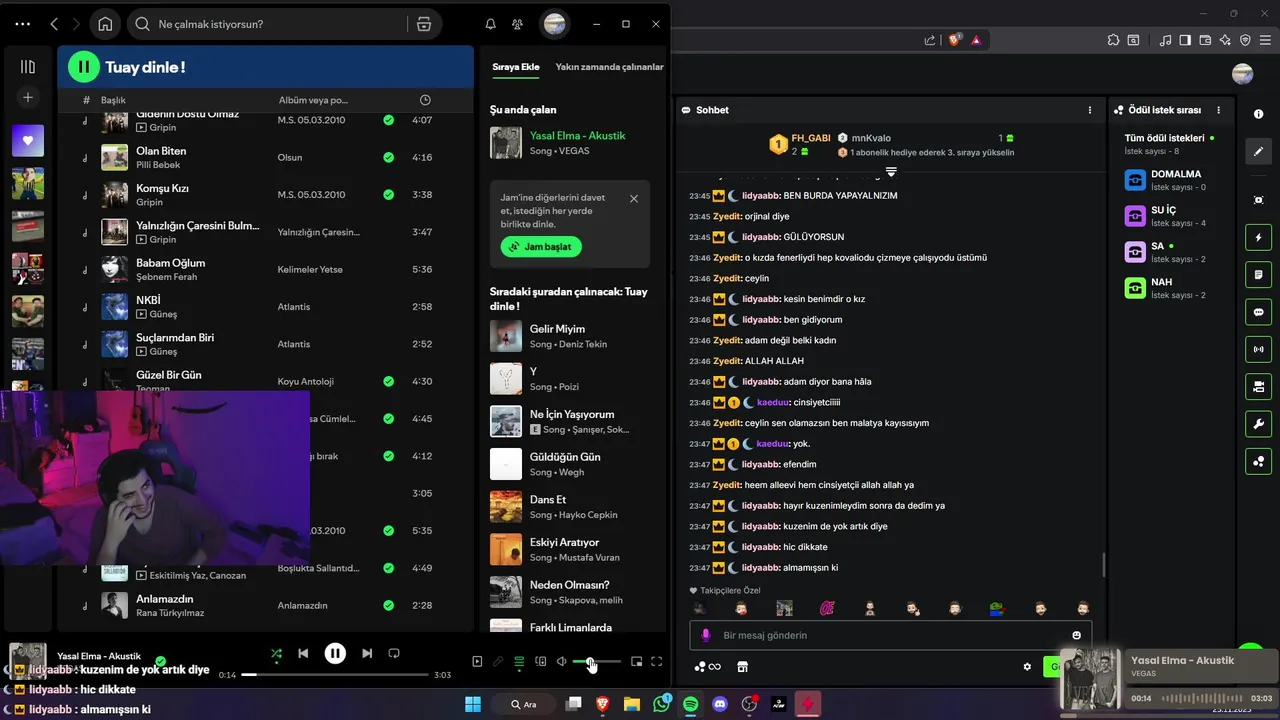Toggle the saved checkmark for Komşu Kızı

tap(388, 194)
